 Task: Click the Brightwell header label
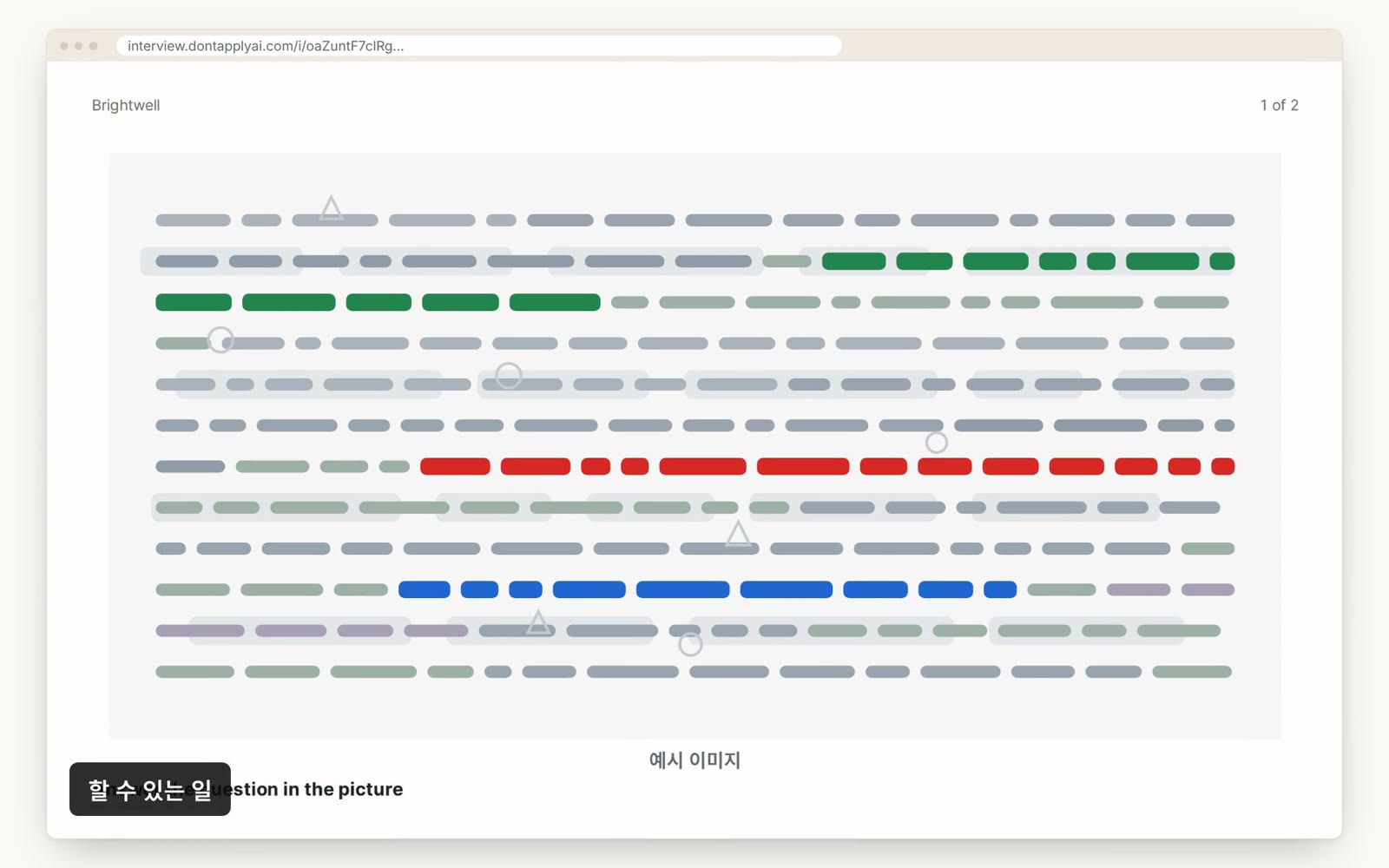[x=126, y=105]
